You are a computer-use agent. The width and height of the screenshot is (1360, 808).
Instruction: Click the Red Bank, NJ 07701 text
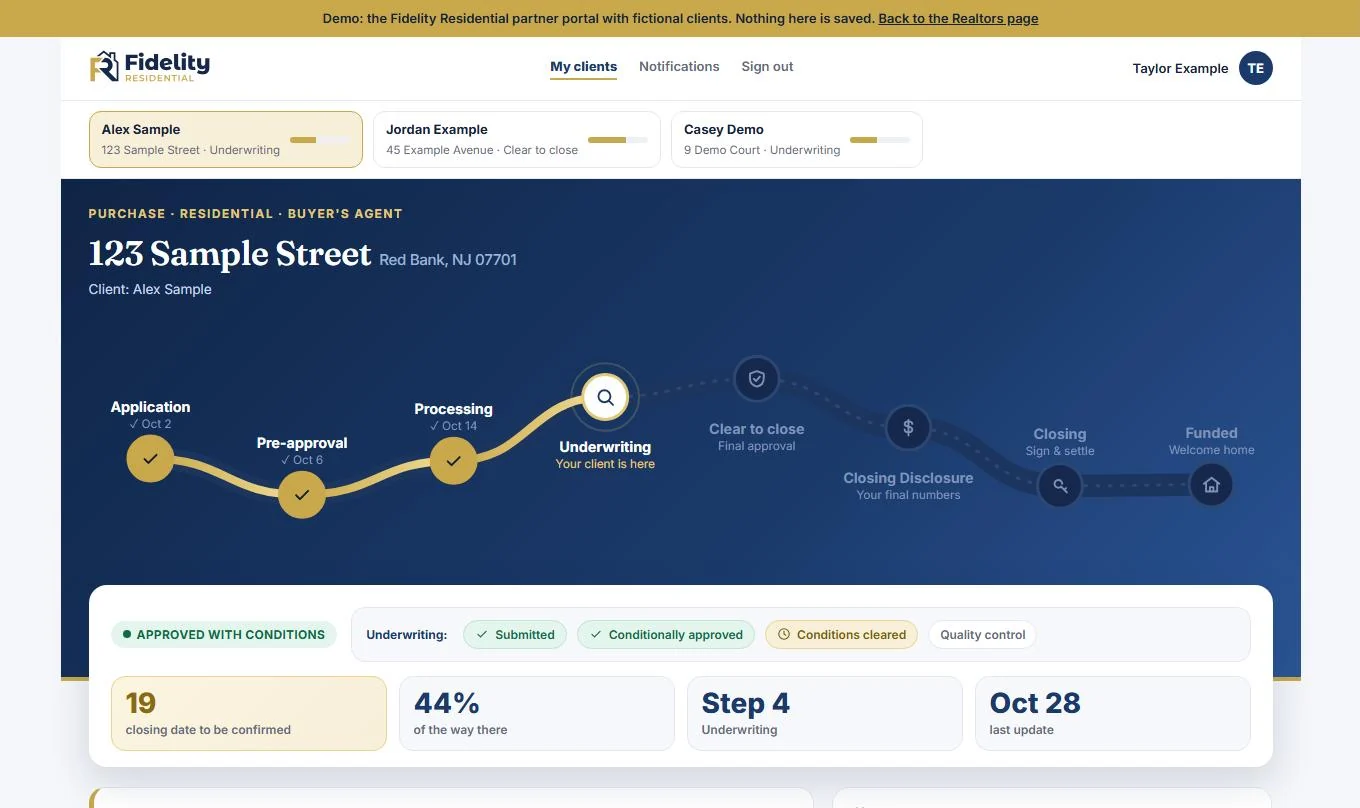[448, 260]
